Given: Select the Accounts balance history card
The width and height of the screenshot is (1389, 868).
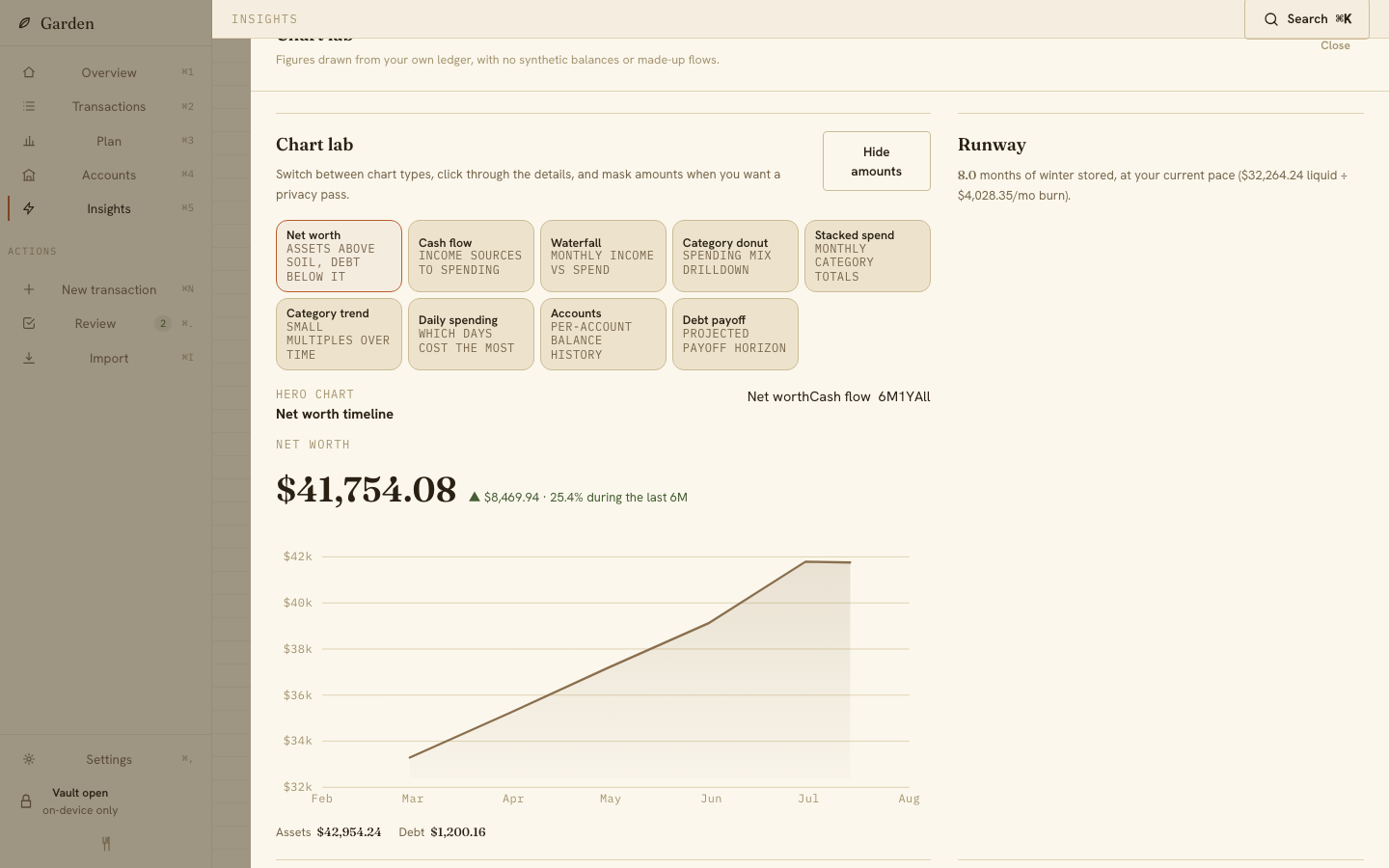Looking at the screenshot, I should pyautogui.click(x=603, y=334).
